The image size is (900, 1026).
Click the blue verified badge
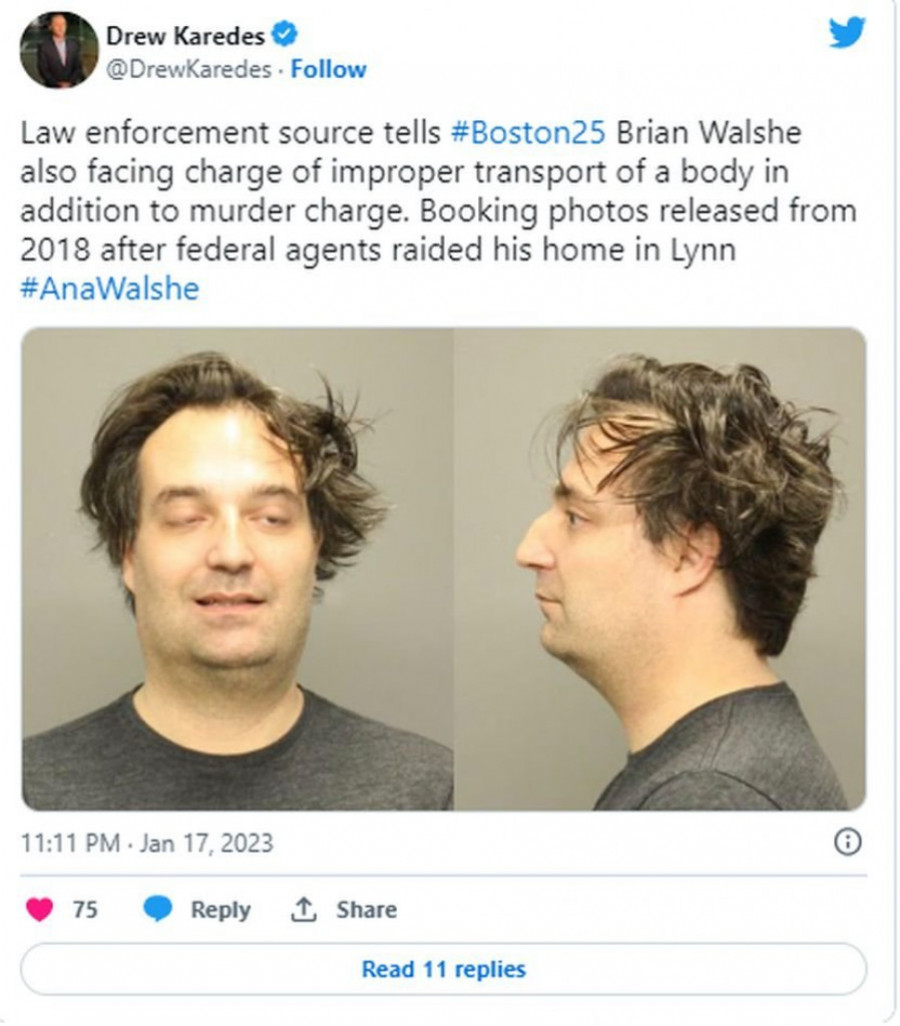284,35
